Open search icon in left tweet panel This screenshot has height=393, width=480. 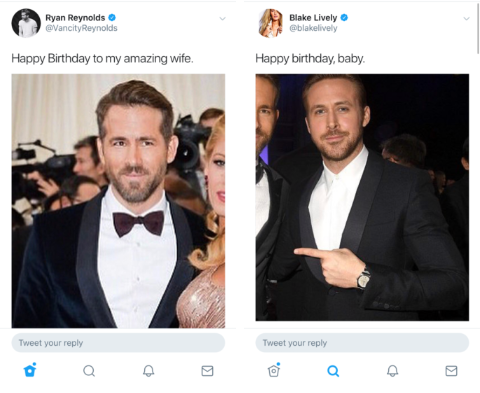click(89, 371)
